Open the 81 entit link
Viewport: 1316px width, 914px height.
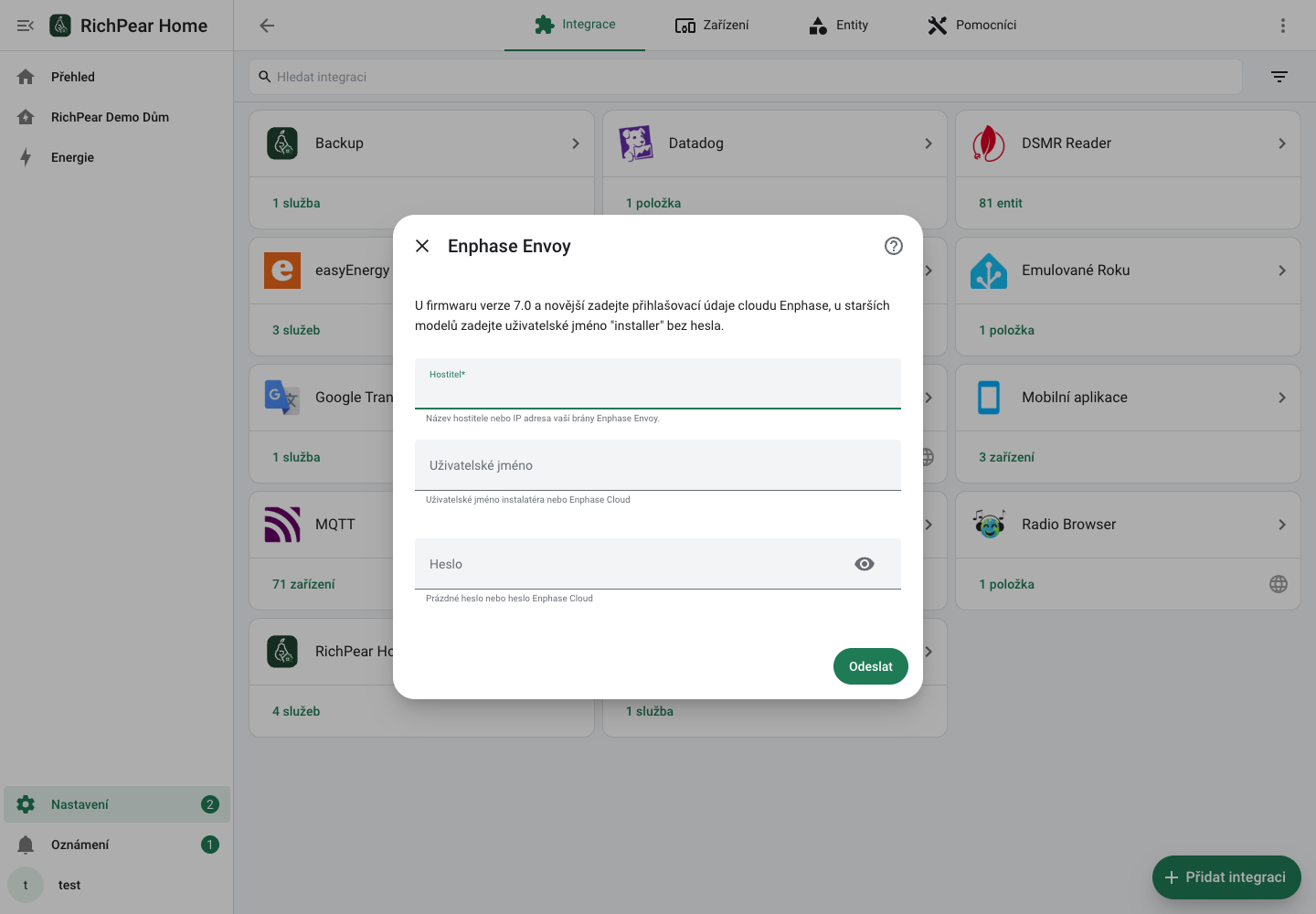tap(1001, 203)
